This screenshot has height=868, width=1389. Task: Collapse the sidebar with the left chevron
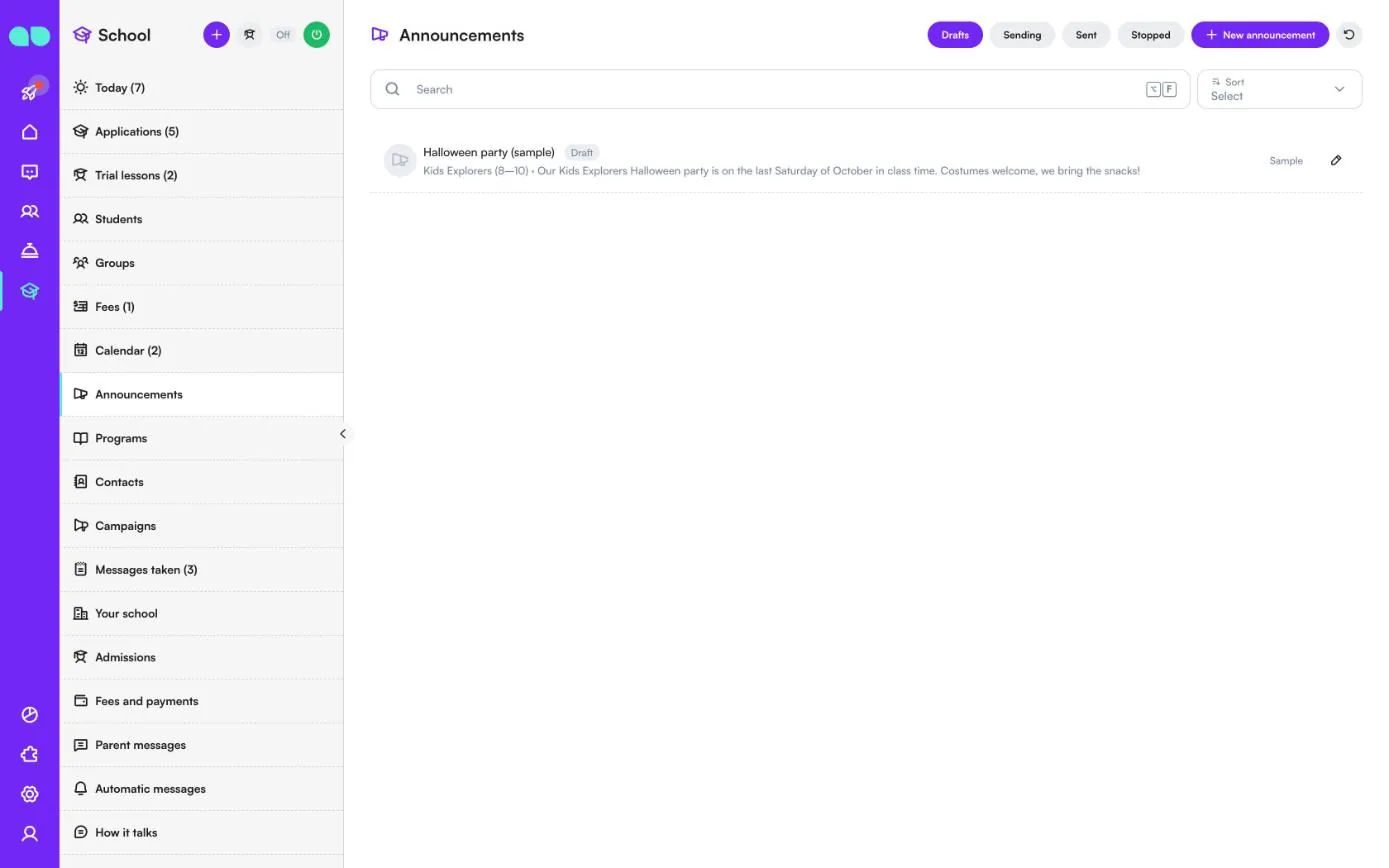(x=342, y=434)
